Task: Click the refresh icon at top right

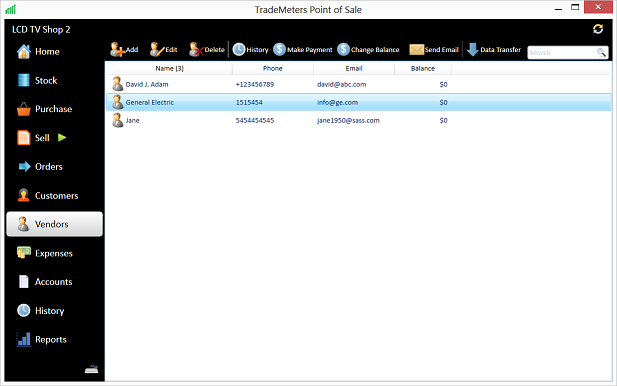Action: (598, 29)
